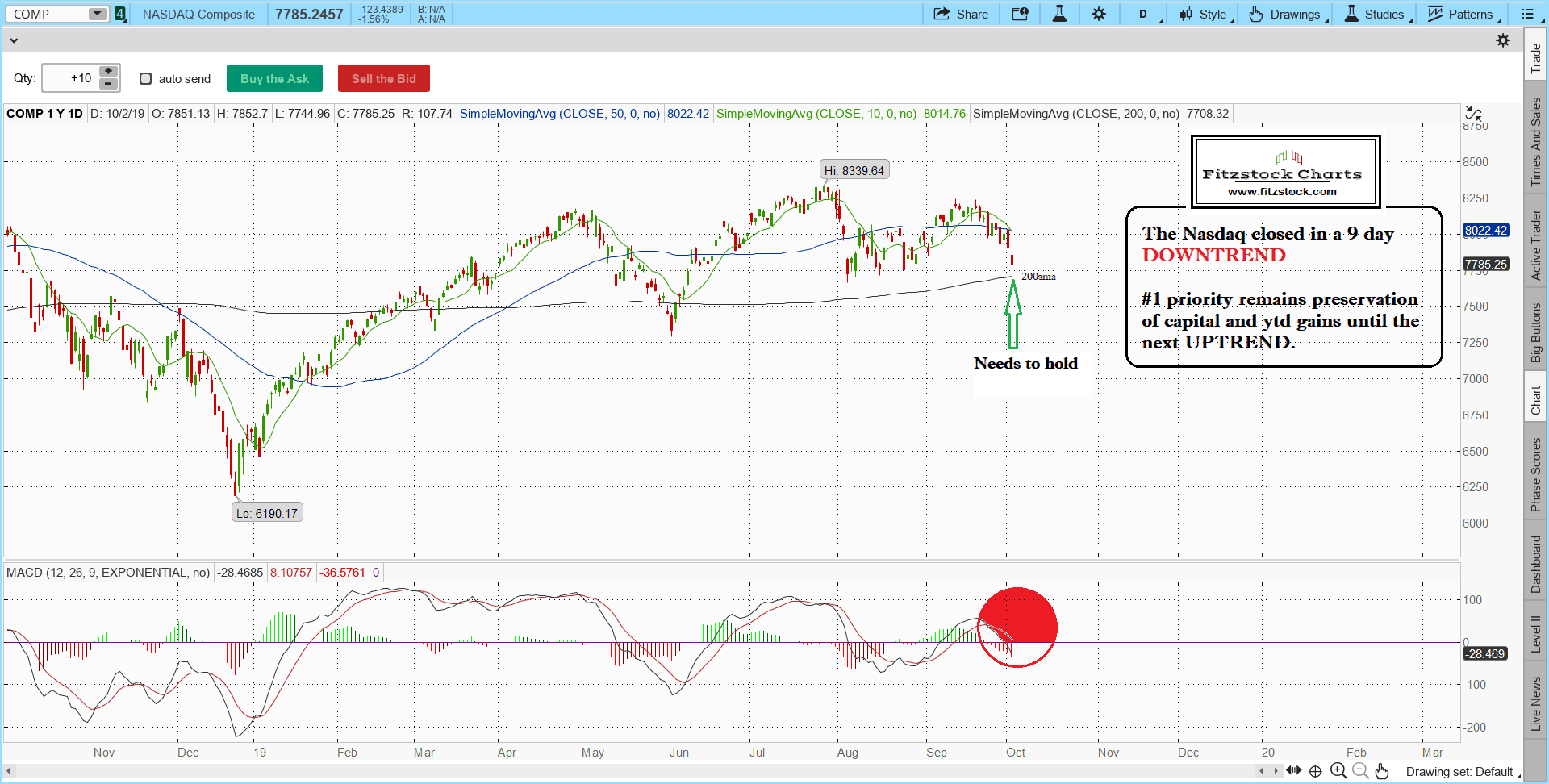Open the COMP symbol dropdown arrow
Image resolution: width=1549 pixels, height=784 pixels.
tap(97, 14)
